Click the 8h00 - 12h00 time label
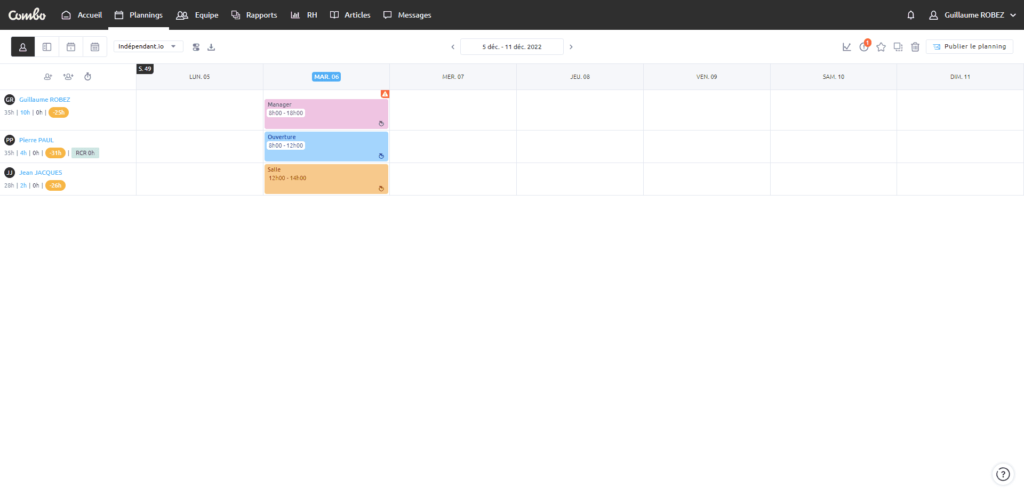 [286, 146]
